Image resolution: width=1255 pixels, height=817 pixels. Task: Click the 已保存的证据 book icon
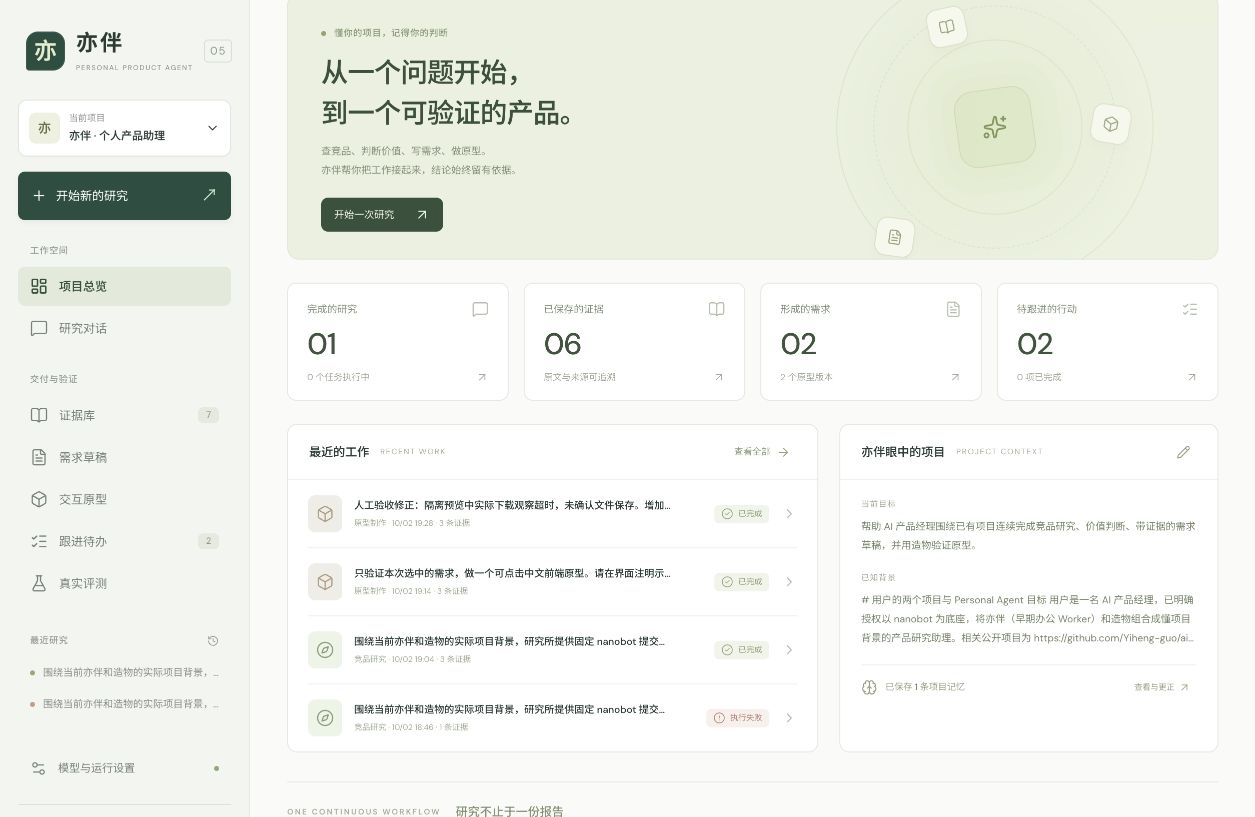pos(716,309)
